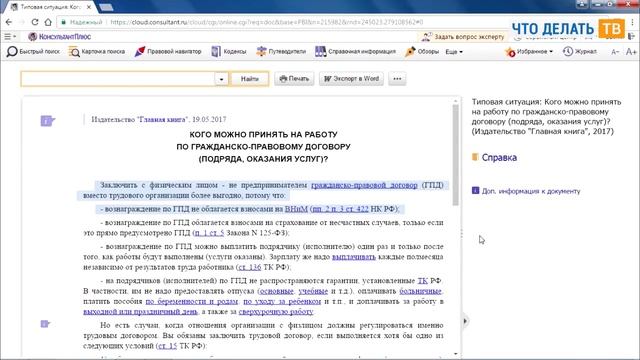Focus the document search field
The width and height of the screenshot is (640, 360).
[x=118, y=79]
